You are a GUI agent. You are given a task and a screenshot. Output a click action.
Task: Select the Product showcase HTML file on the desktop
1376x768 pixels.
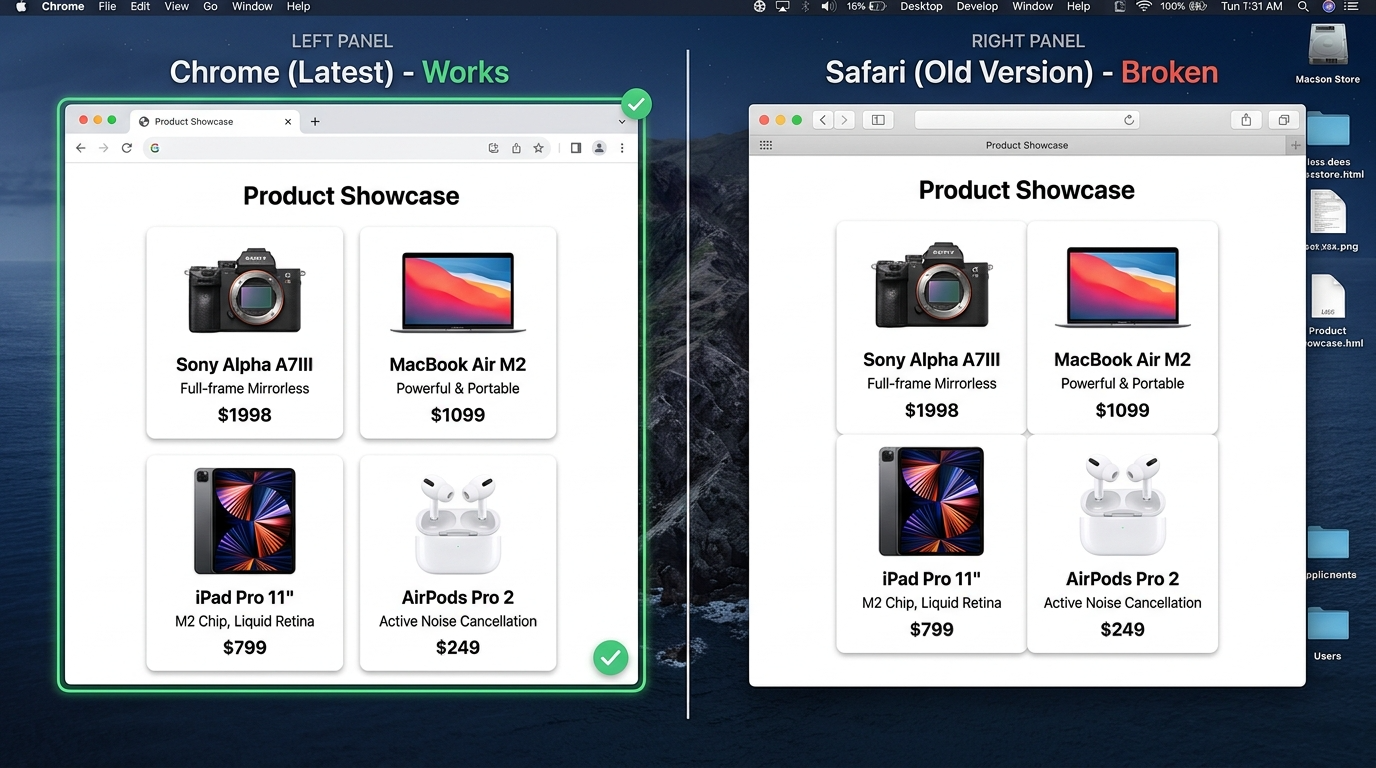coord(1328,310)
